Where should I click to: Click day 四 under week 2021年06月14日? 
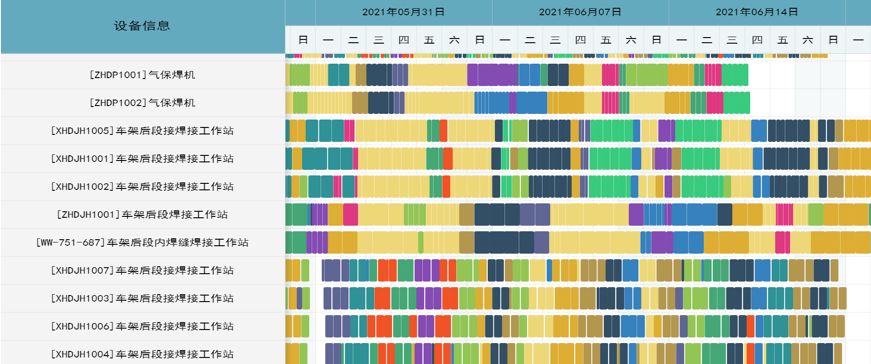point(757,39)
